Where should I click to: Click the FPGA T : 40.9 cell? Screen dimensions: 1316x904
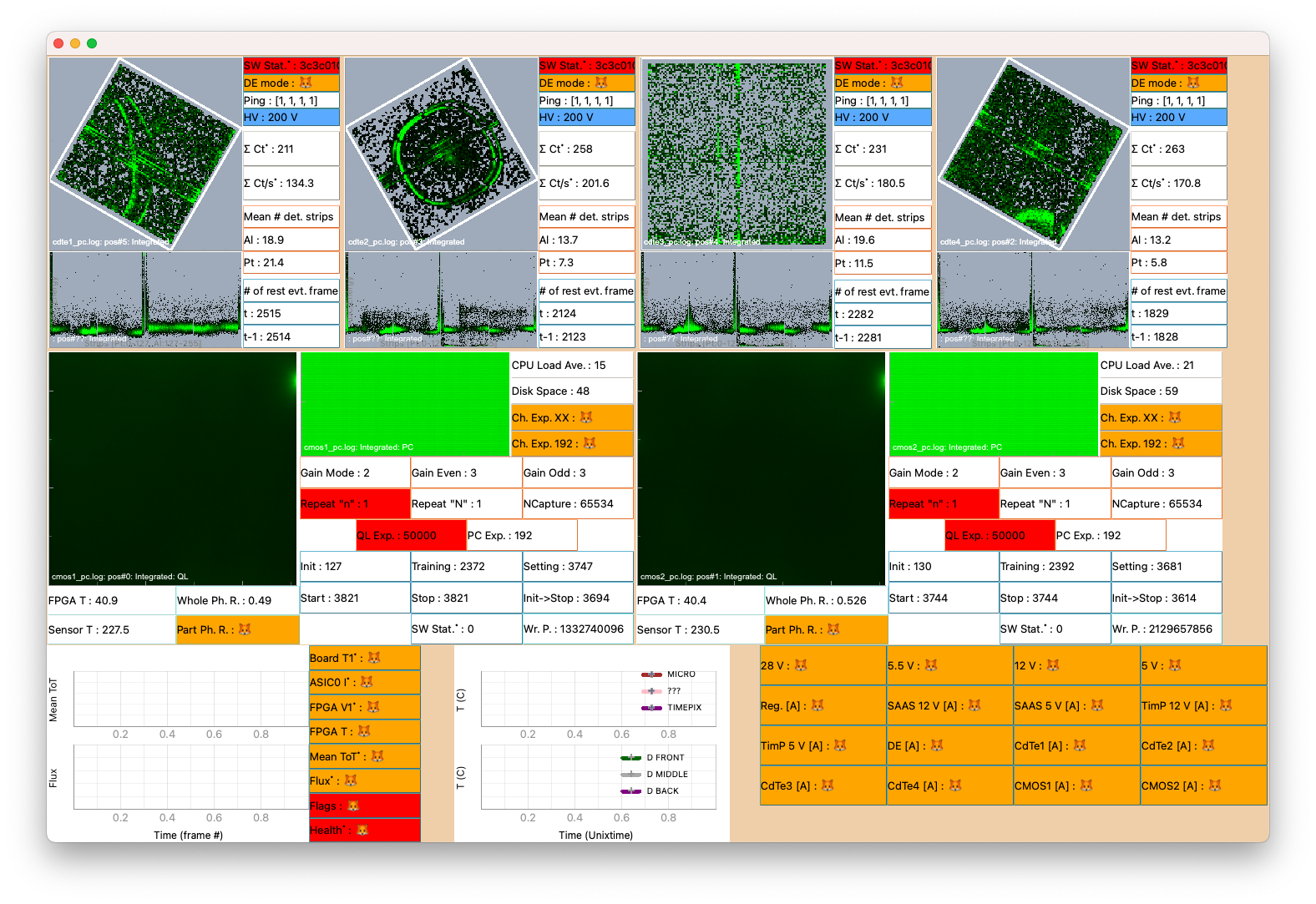[112, 600]
